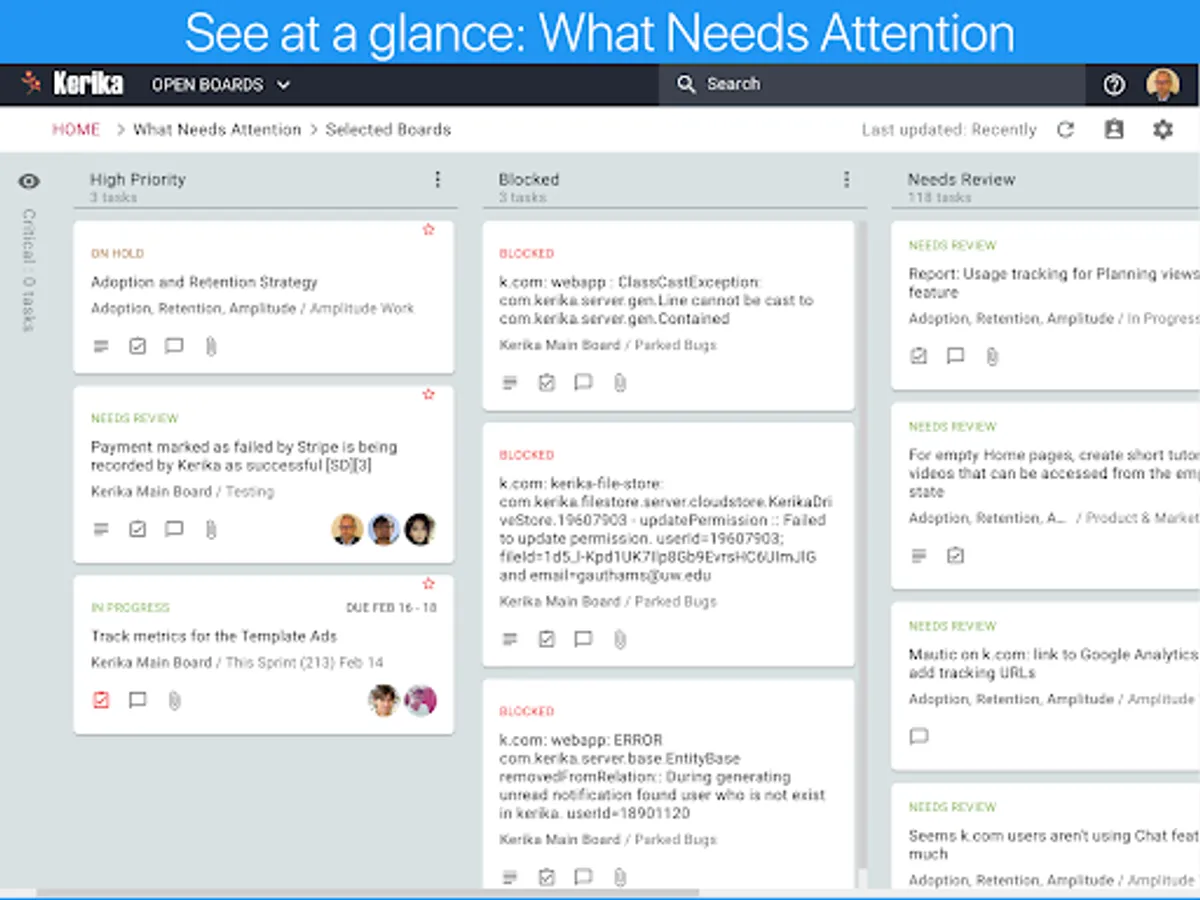Open details icon on Adoption and Retention Strategy card
Image resolution: width=1200 pixels, height=900 pixels.
click(101, 346)
